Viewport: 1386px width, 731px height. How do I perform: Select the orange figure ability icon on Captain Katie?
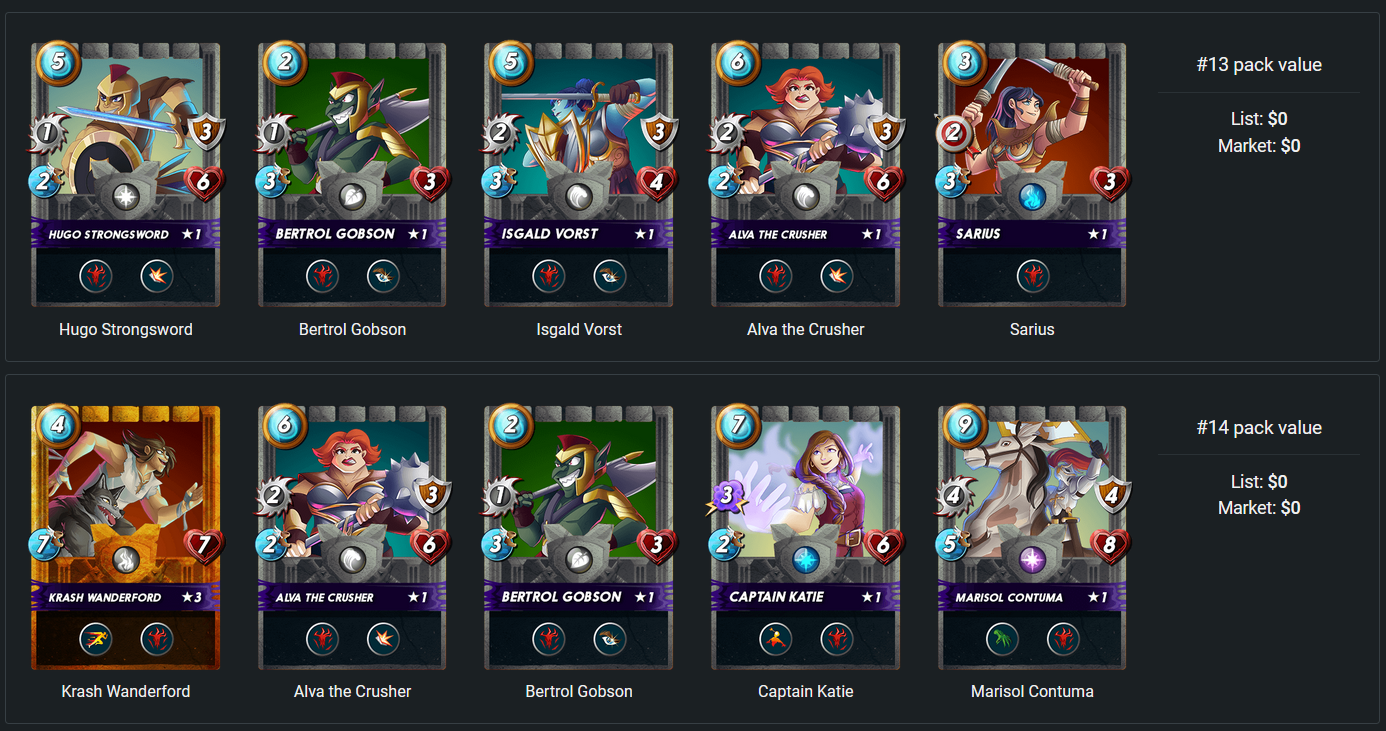775,639
